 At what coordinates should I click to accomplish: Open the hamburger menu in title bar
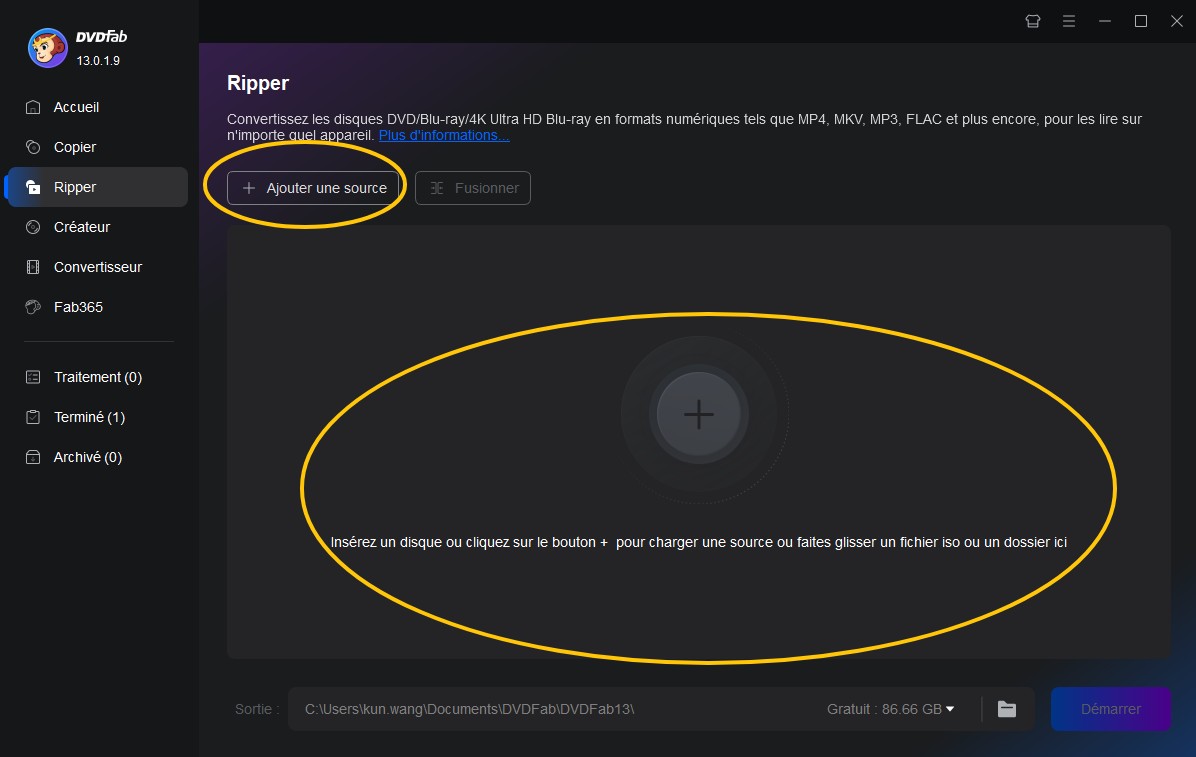pyautogui.click(x=1069, y=21)
